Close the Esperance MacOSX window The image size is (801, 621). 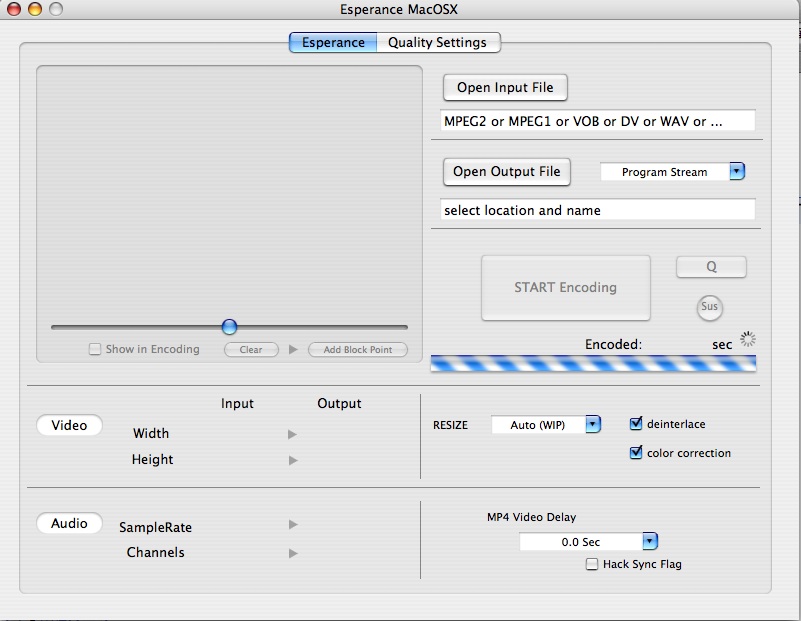pos(14,9)
